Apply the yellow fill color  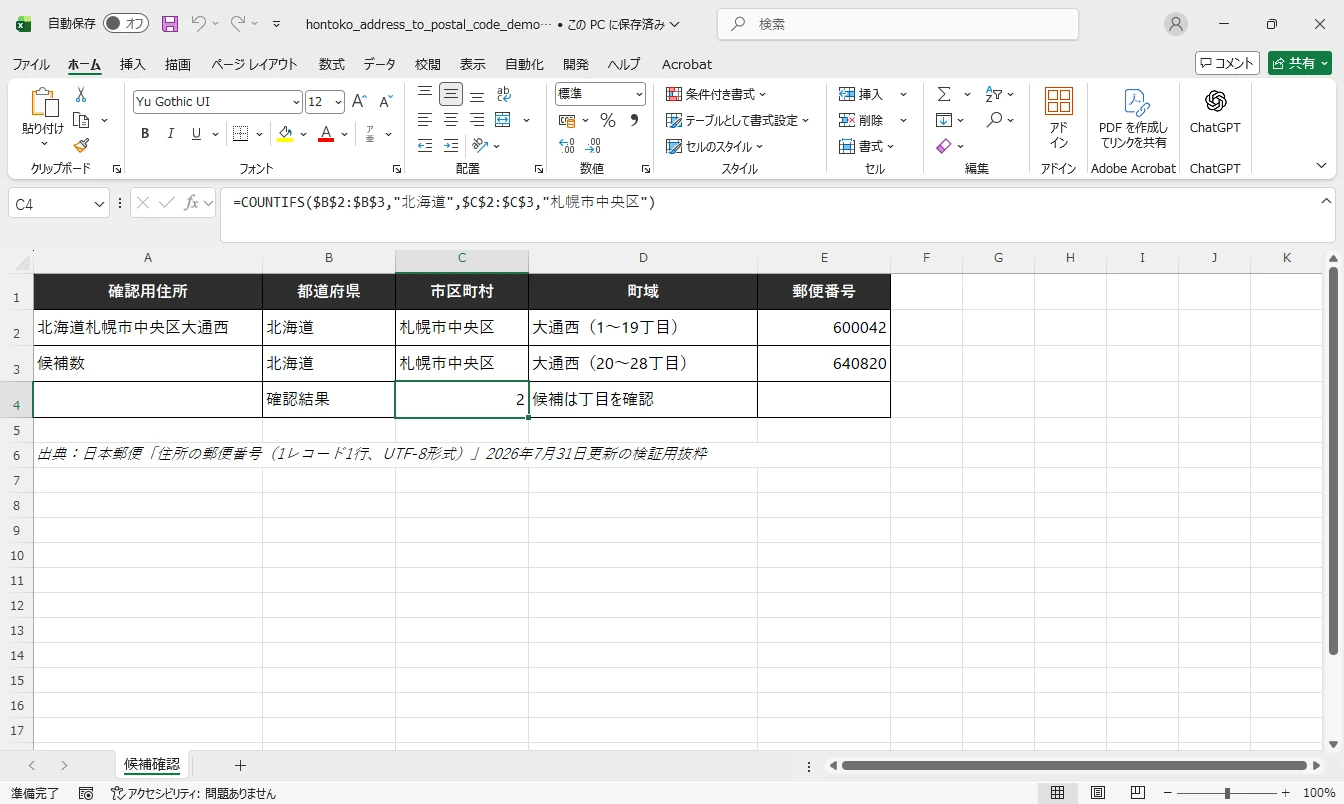[x=286, y=134]
